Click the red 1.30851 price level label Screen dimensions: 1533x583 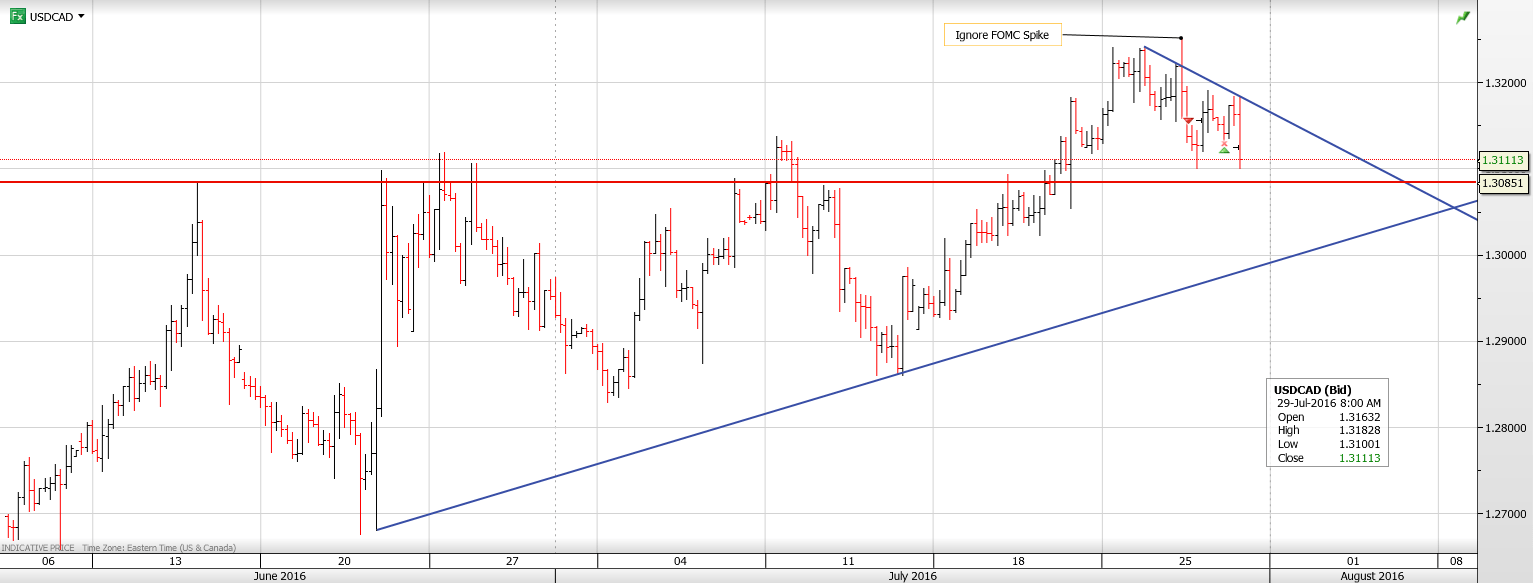point(1505,183)
